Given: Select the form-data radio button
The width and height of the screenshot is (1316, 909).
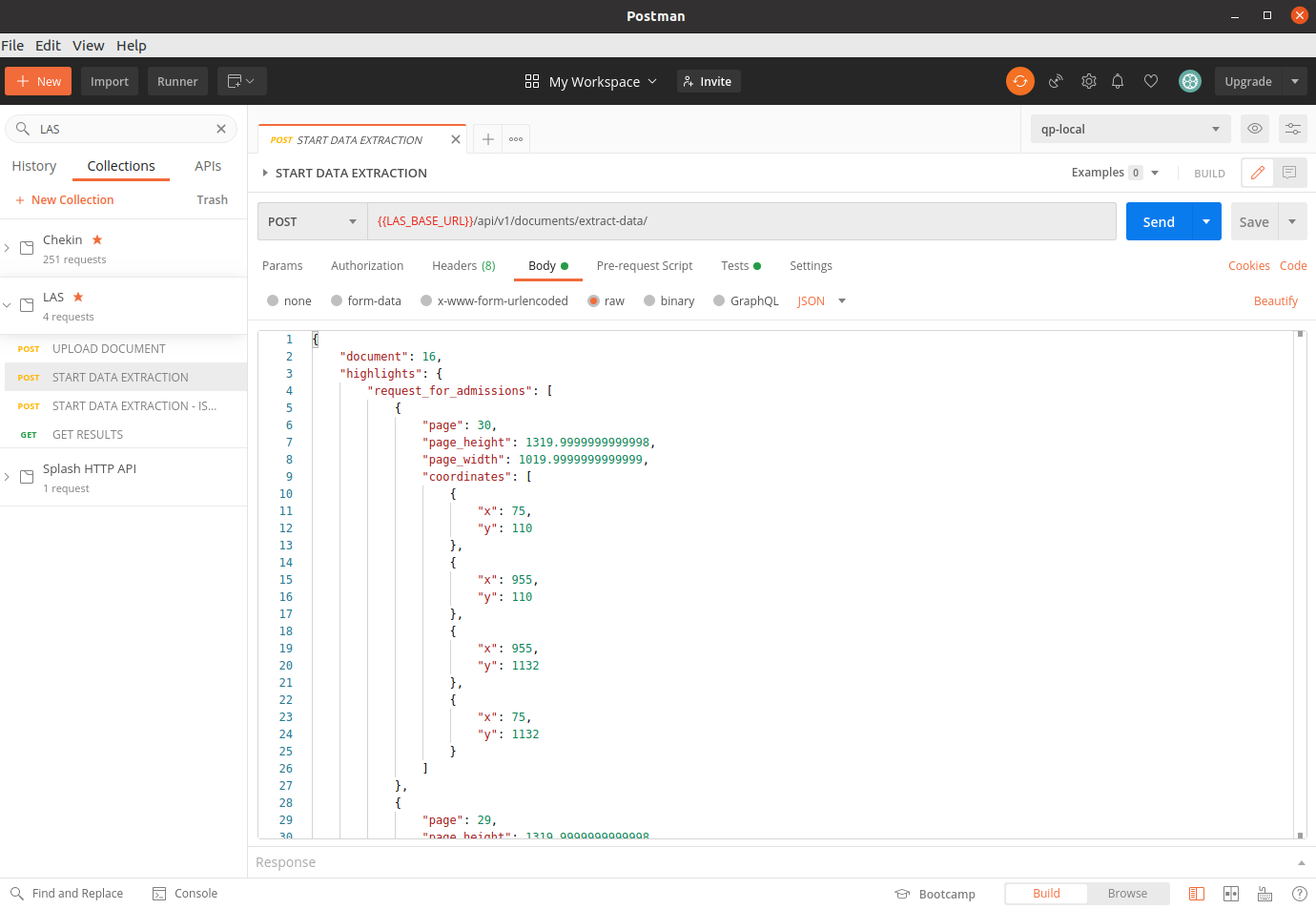Looking at the screenshot, I should [x=337, y=301].
